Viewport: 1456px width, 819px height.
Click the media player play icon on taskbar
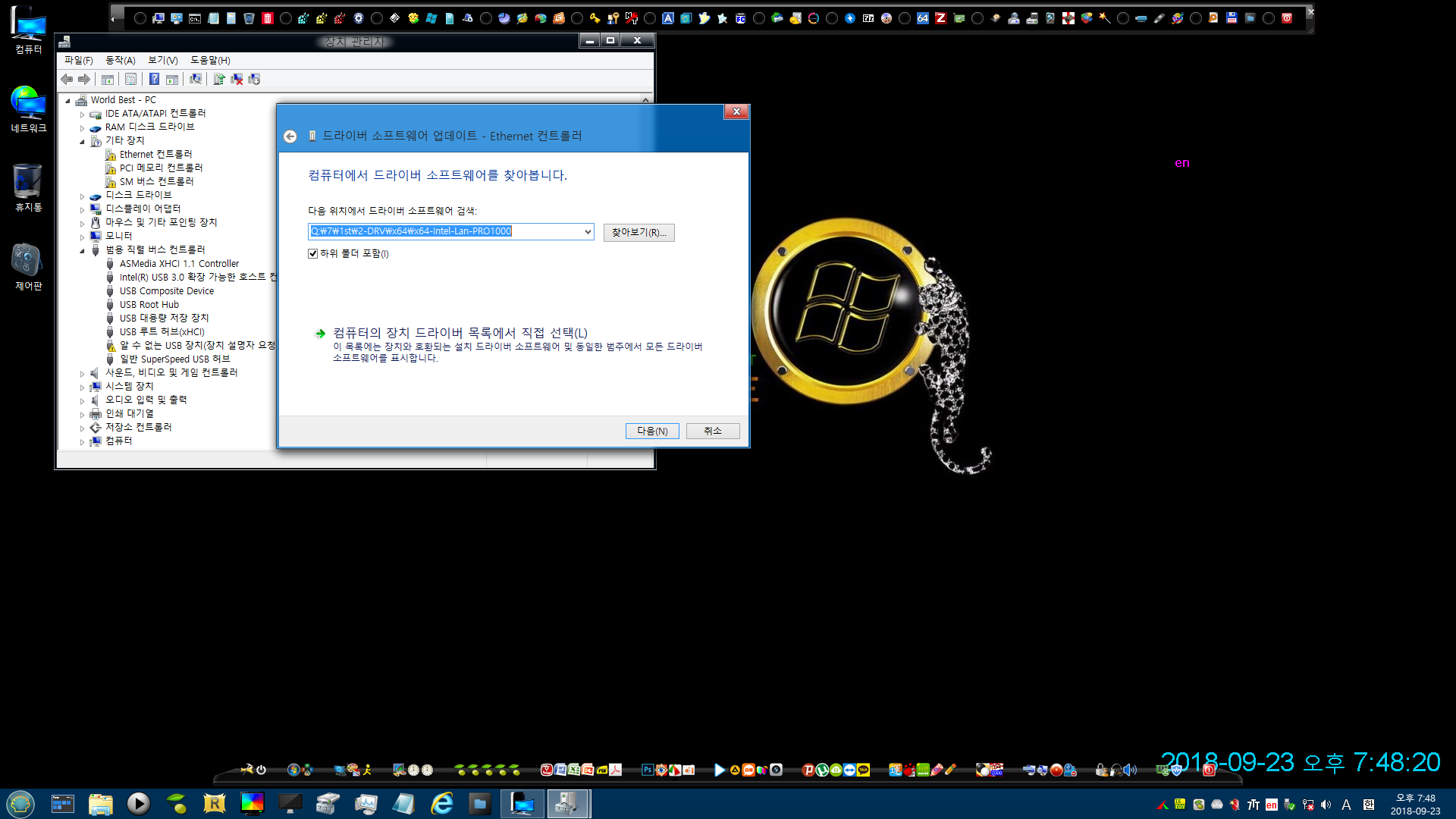[x=138, y=803]
